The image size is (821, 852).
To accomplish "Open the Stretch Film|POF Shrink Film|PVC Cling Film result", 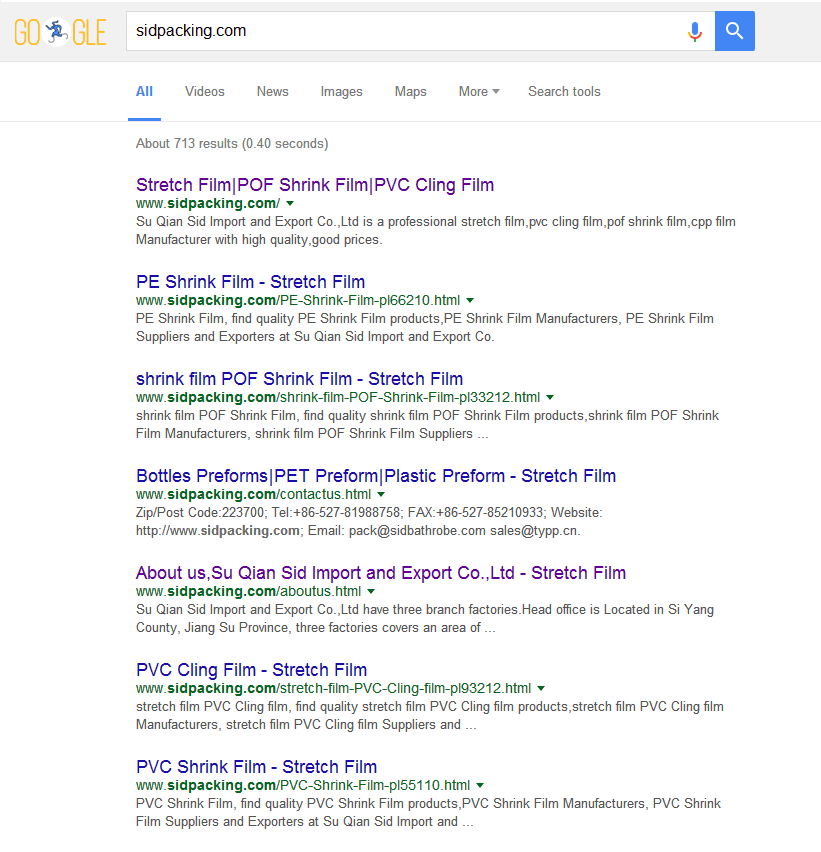I will (315, 185).
